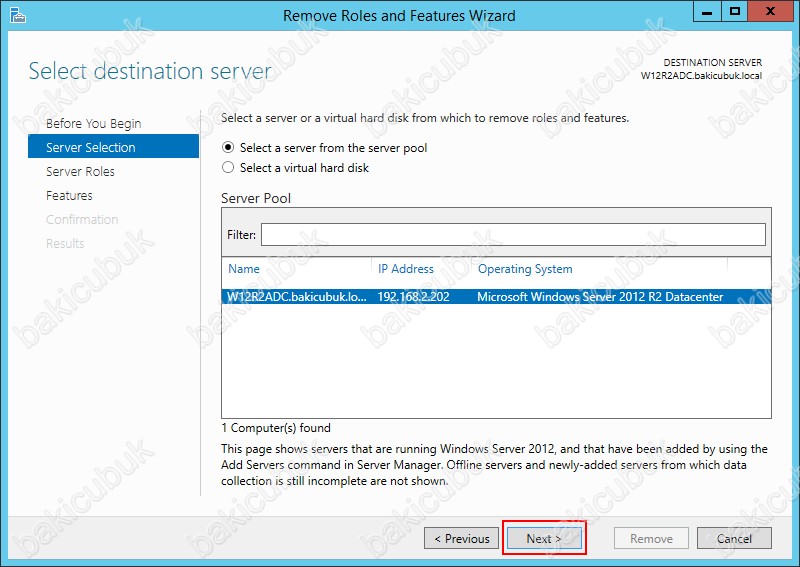800x567 pixels.
Task: Sort server pool by Name column
Action: tap(243, 269)
